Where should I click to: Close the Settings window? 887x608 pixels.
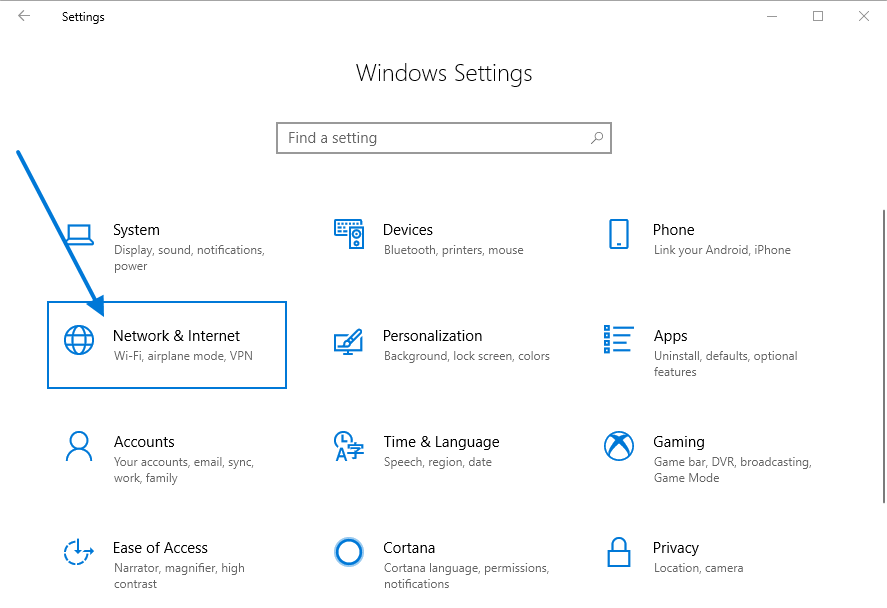tap(864, 16)
